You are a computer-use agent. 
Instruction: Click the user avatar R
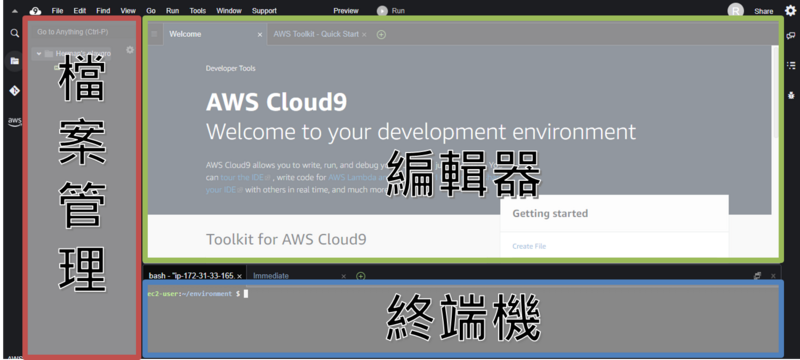735,11
